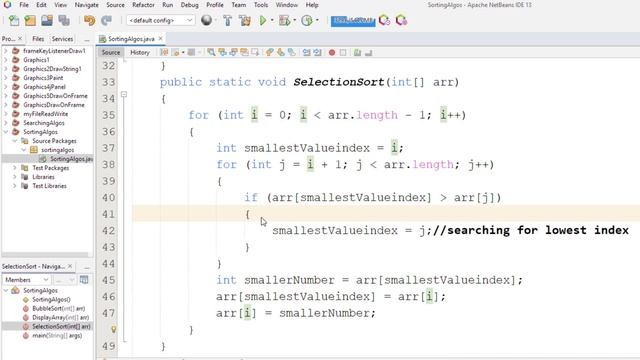
Task: Close the SelectionSort Navigator tab
Action: pos(70,266)
